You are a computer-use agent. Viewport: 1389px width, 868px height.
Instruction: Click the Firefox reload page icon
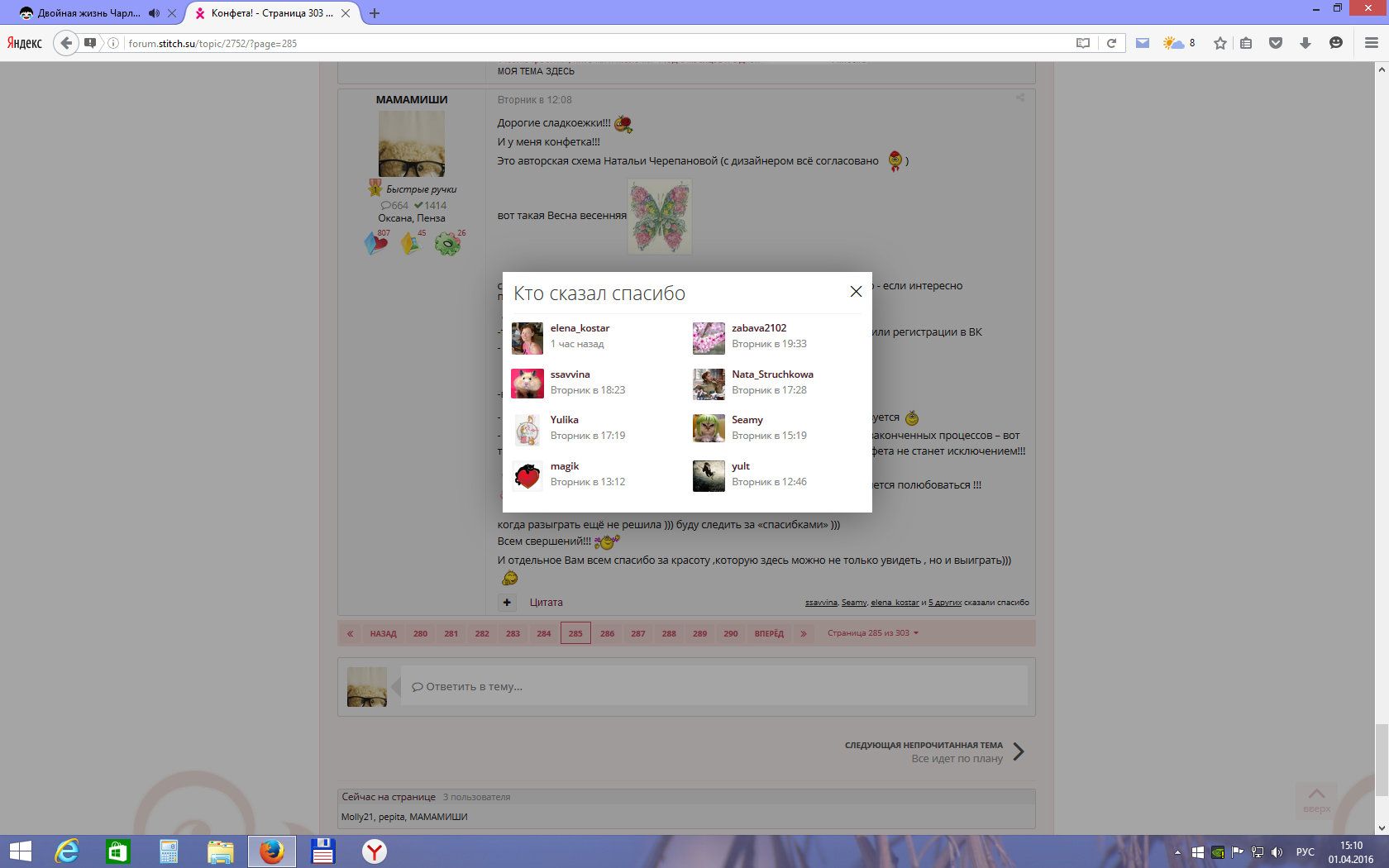(1112, 43)
